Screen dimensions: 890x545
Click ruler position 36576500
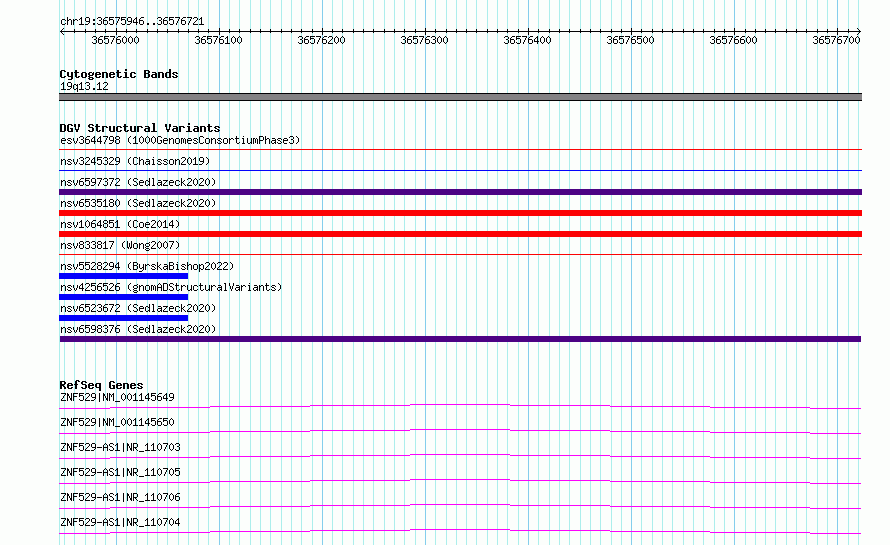630,40
